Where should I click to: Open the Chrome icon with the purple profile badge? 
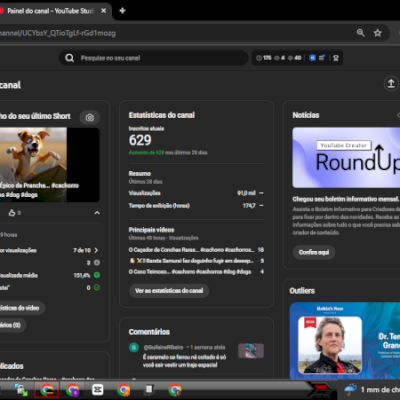coord(72,389)
